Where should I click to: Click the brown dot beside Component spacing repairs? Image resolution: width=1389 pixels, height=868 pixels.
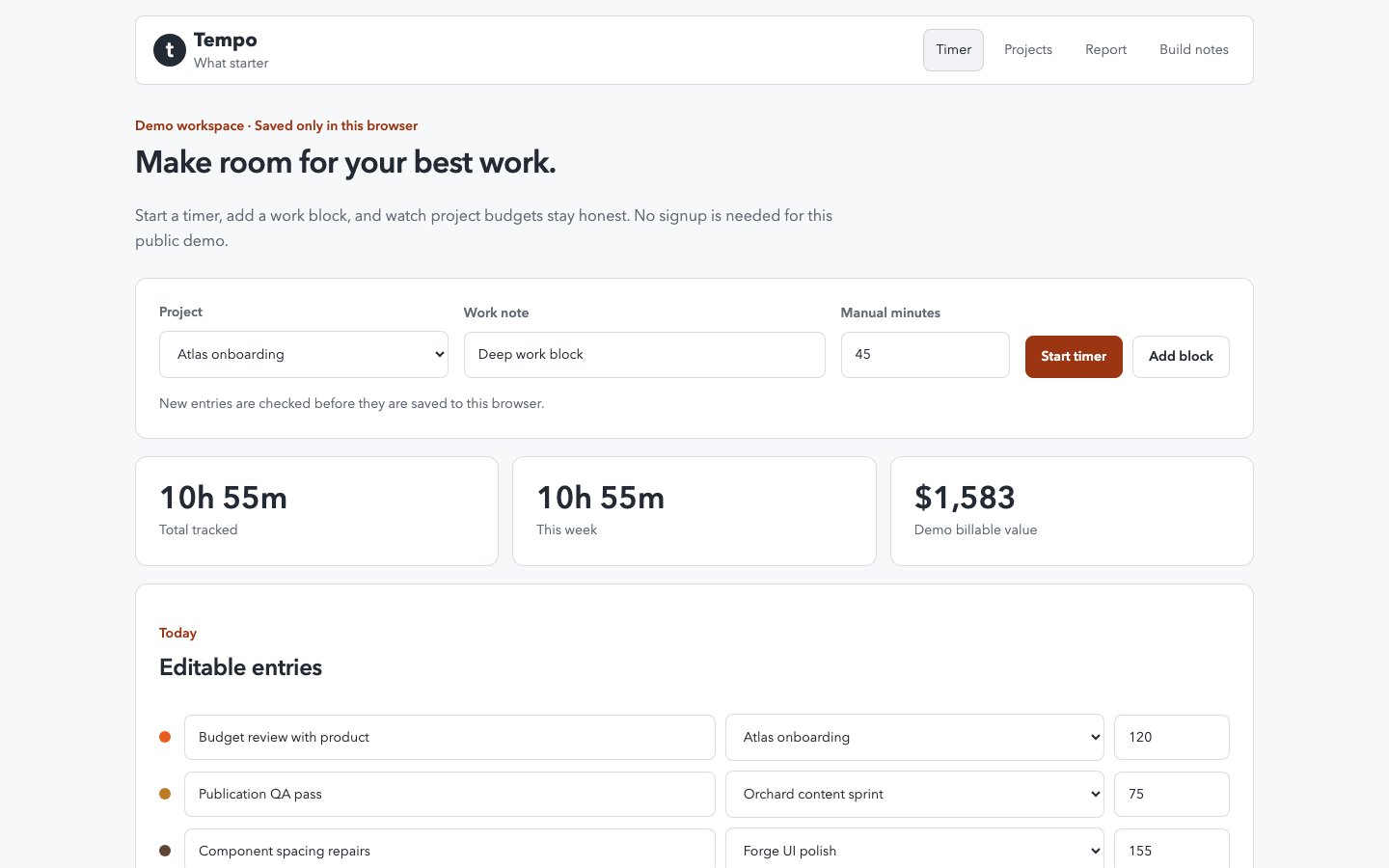tap(165, 851)
